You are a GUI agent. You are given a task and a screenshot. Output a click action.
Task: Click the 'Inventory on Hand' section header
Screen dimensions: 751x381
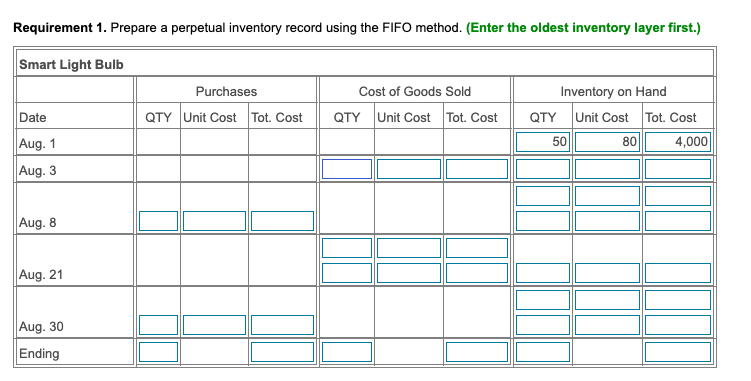coord(613,92)
